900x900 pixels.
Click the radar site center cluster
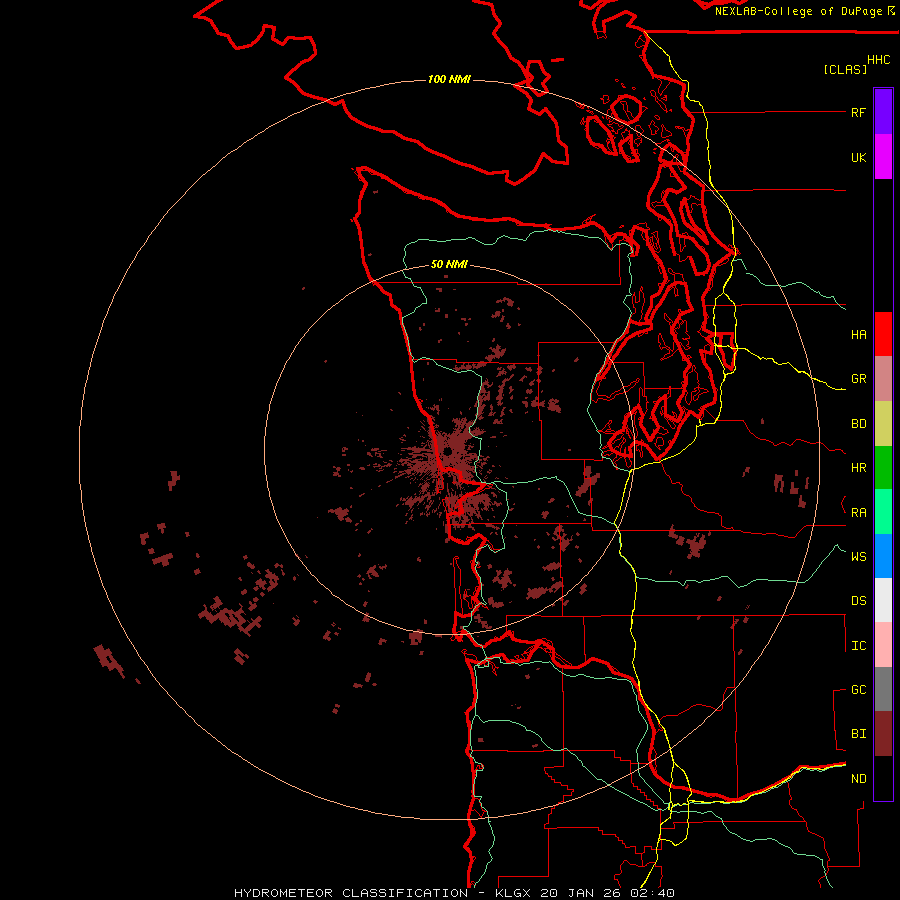click(446, 453)
